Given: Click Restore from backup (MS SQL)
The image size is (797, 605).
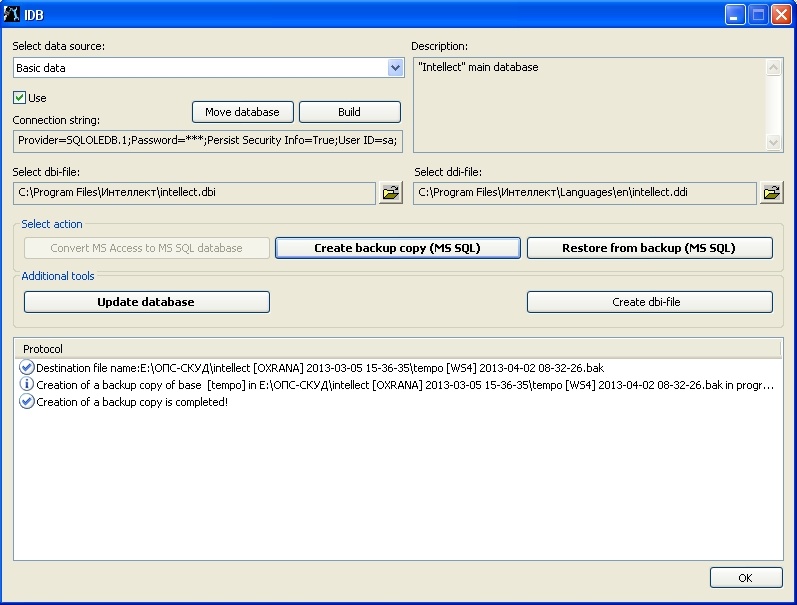Looking at the screenshot, I should pos(649,248).
